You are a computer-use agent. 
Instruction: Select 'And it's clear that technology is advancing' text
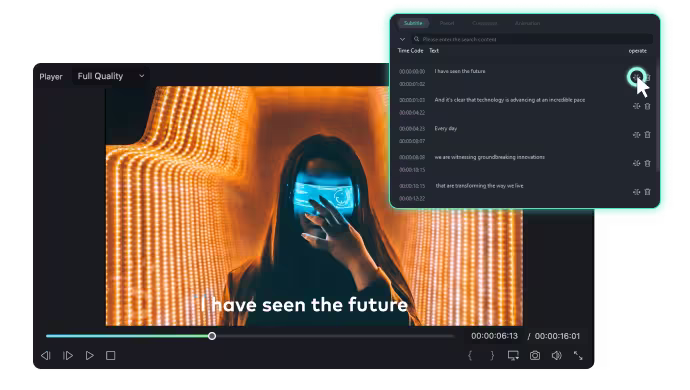tap(510, 100)
